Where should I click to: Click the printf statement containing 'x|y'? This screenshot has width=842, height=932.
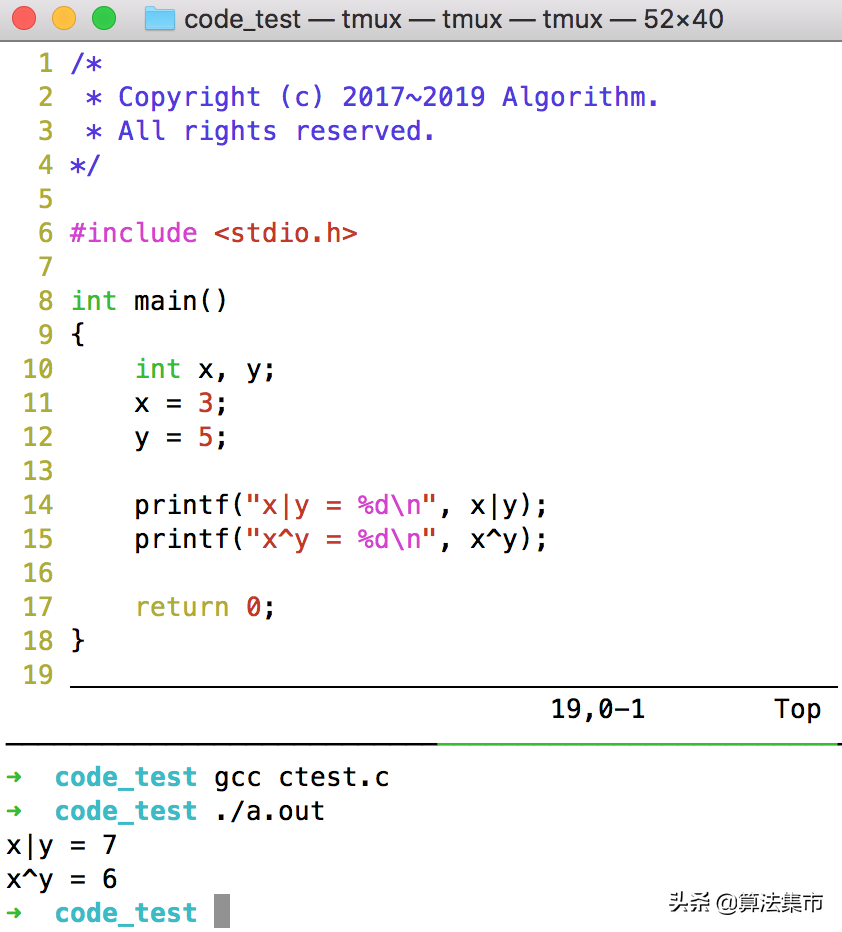[340, 506]
